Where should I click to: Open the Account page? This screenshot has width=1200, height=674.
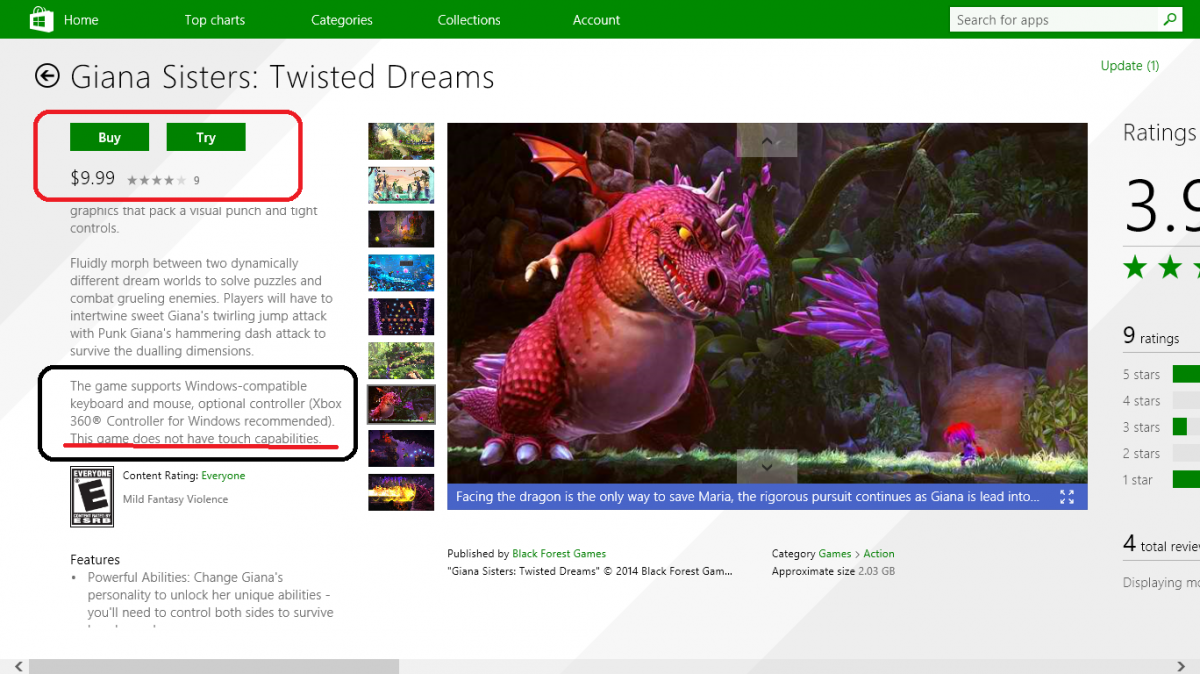tap(597, 20)
